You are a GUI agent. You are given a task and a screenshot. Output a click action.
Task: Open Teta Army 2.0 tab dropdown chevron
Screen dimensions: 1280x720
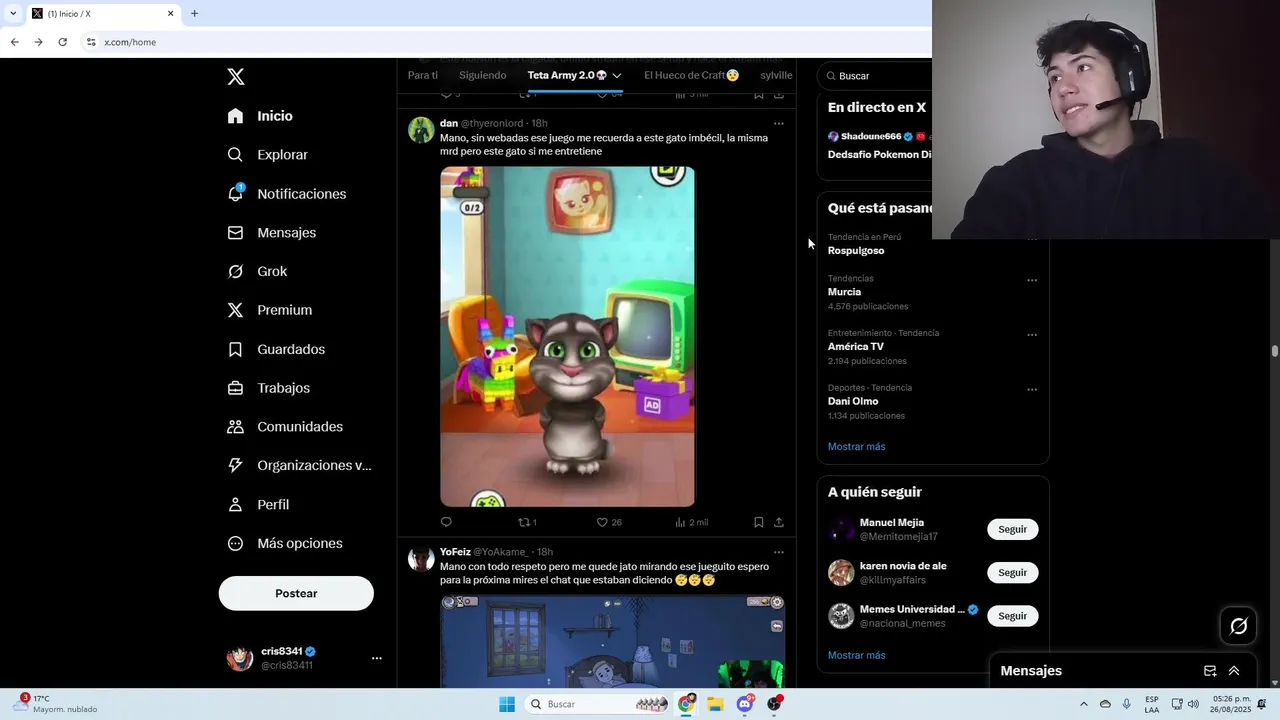point(617,75)
